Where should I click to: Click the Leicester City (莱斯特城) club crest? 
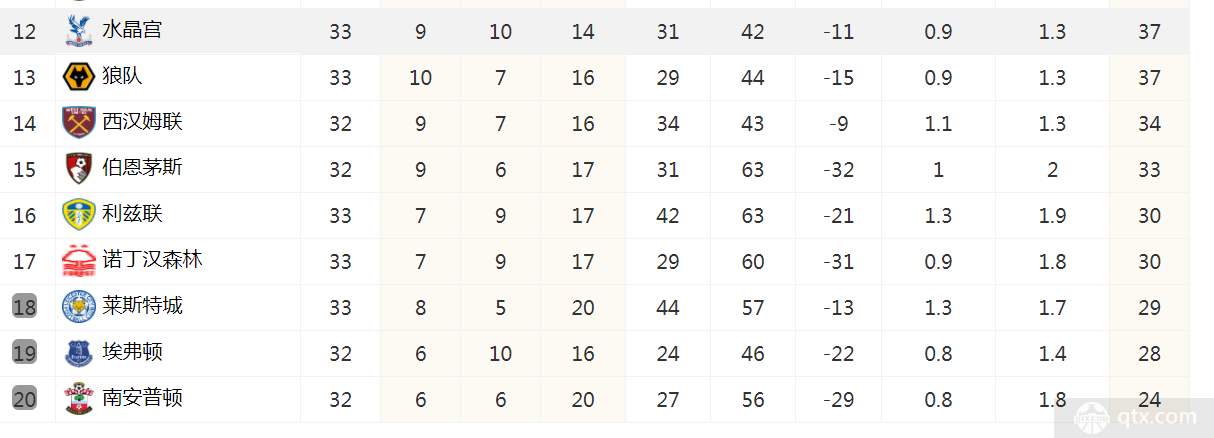tap(78, 307)
